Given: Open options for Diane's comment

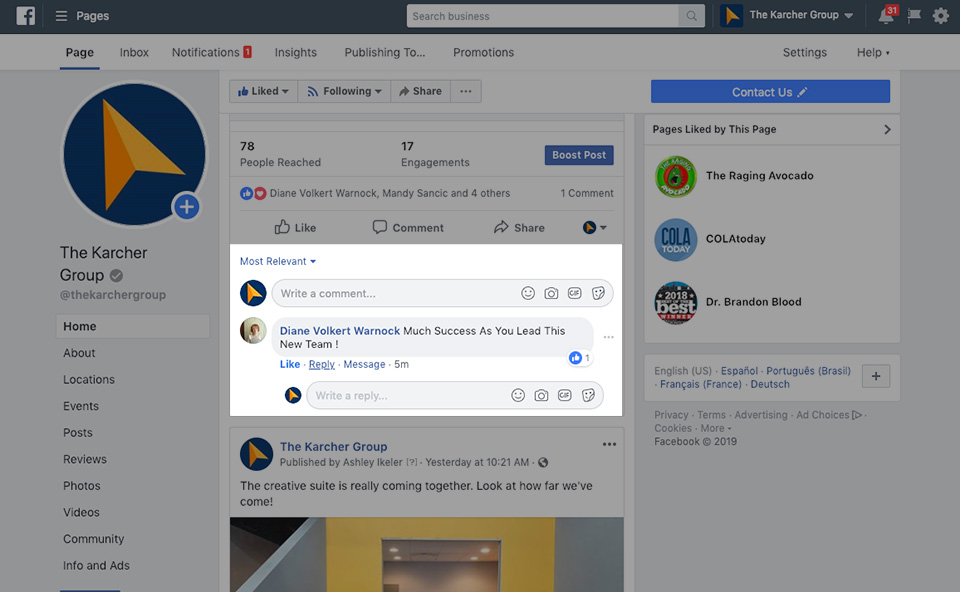Looking at the screenshot, I should coord(609,337).
